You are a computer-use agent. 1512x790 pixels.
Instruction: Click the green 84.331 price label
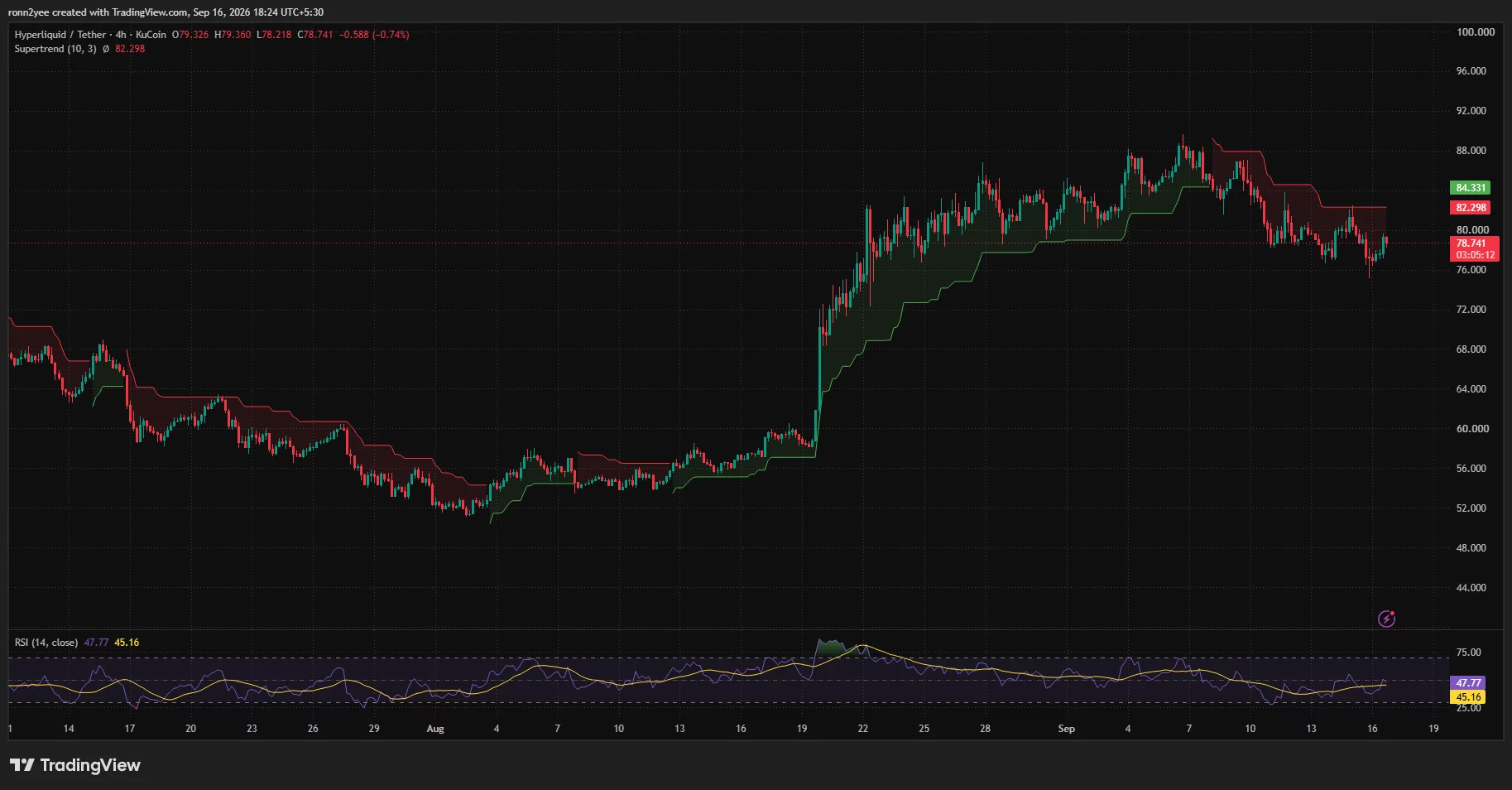click(1470, 188)
